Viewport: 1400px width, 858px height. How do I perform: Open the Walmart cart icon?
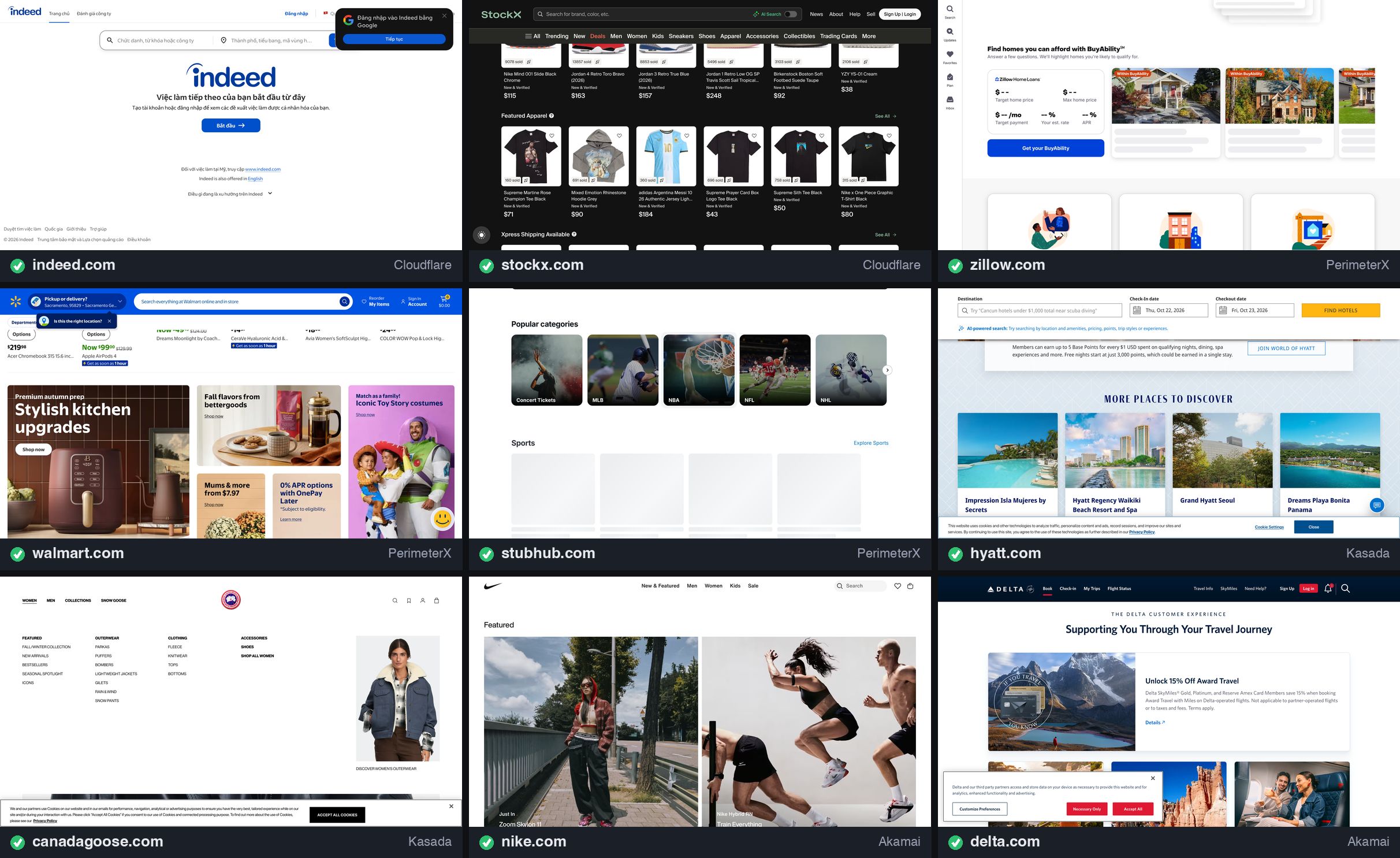[444, 300]
